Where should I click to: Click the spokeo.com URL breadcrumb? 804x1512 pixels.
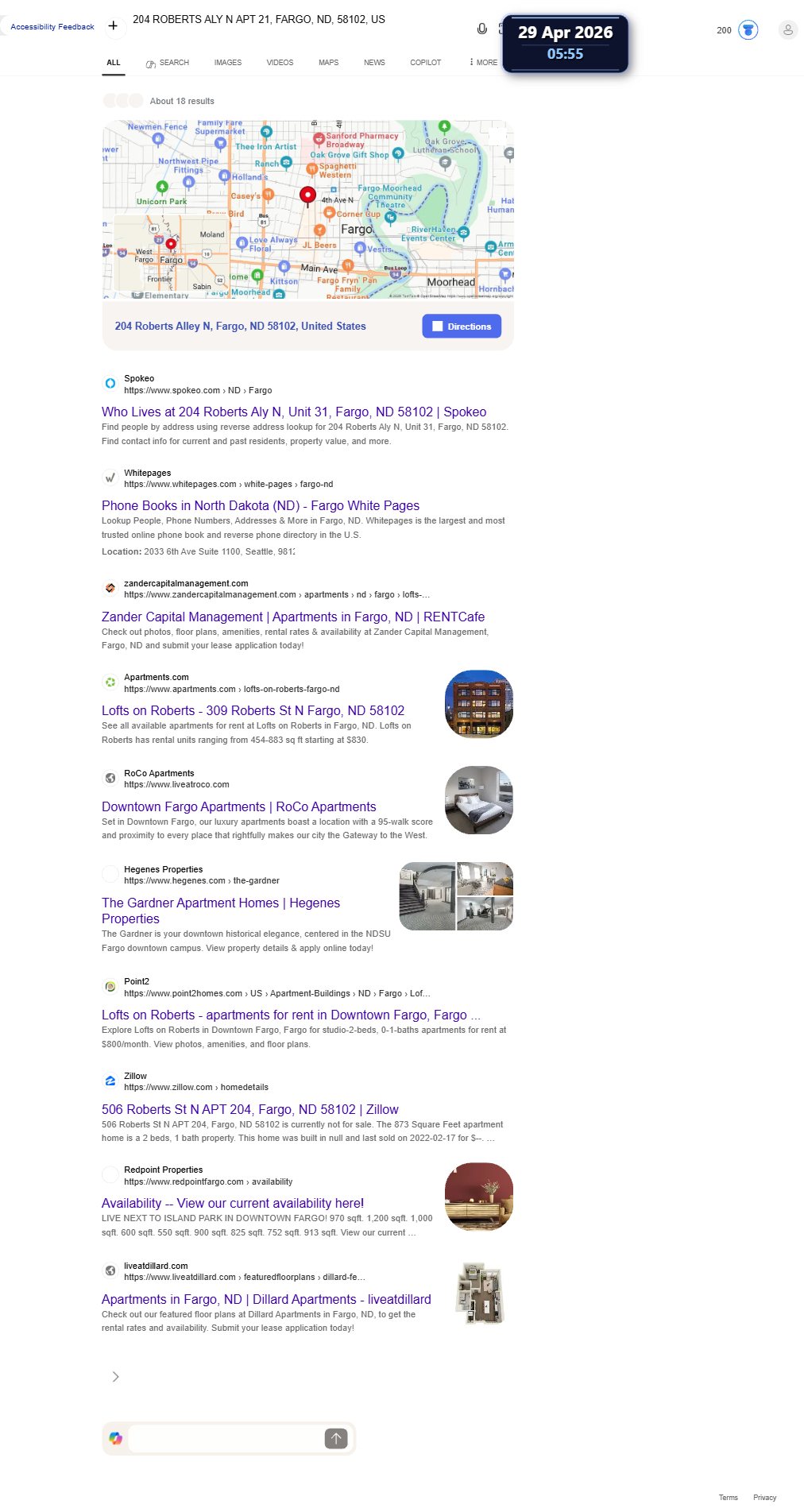tap(198, 391)
